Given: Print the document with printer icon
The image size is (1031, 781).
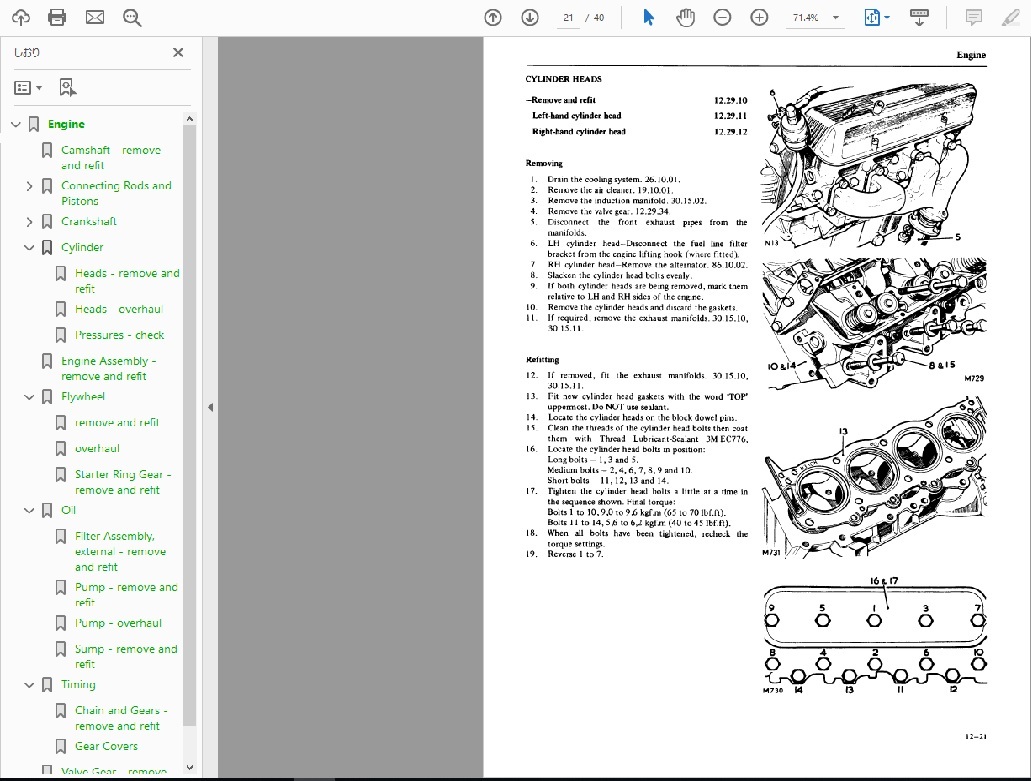Looking at the screenshot, I should coord(57,18).
